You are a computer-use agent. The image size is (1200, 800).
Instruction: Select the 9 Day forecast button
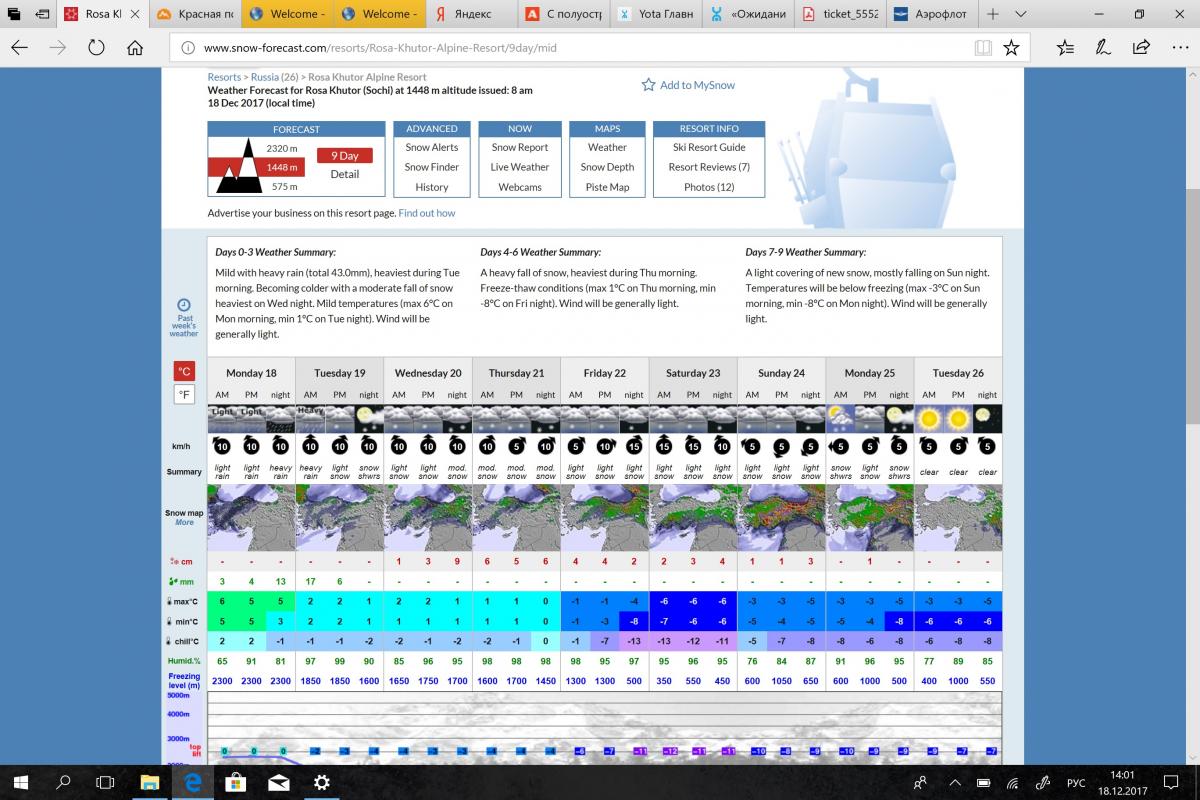[345, 156]
